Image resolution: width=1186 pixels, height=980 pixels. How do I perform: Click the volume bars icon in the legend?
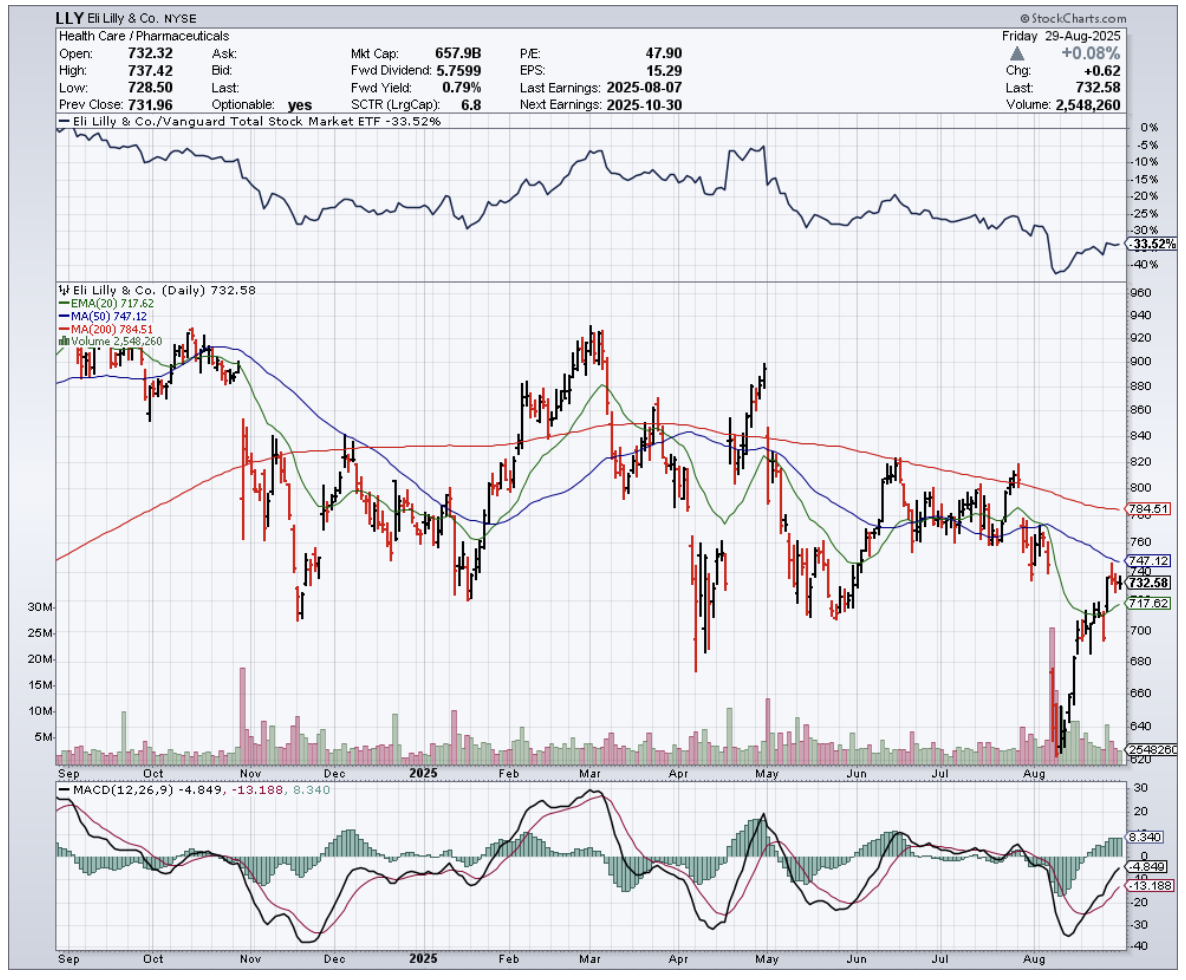(63, 341)
